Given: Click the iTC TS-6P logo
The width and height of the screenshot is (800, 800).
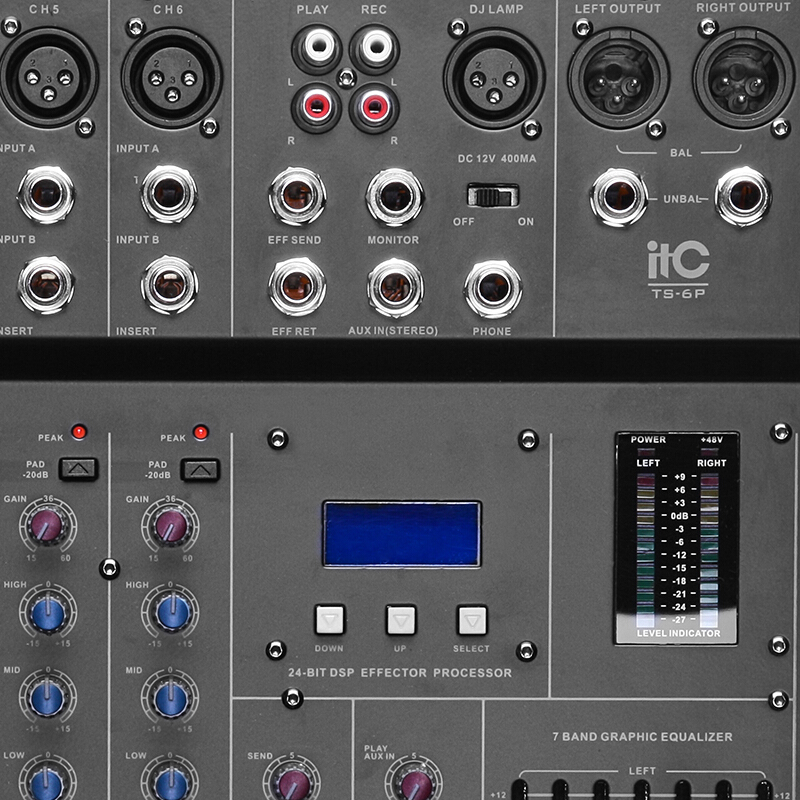Looking at the screenshot, I should 678,267.
